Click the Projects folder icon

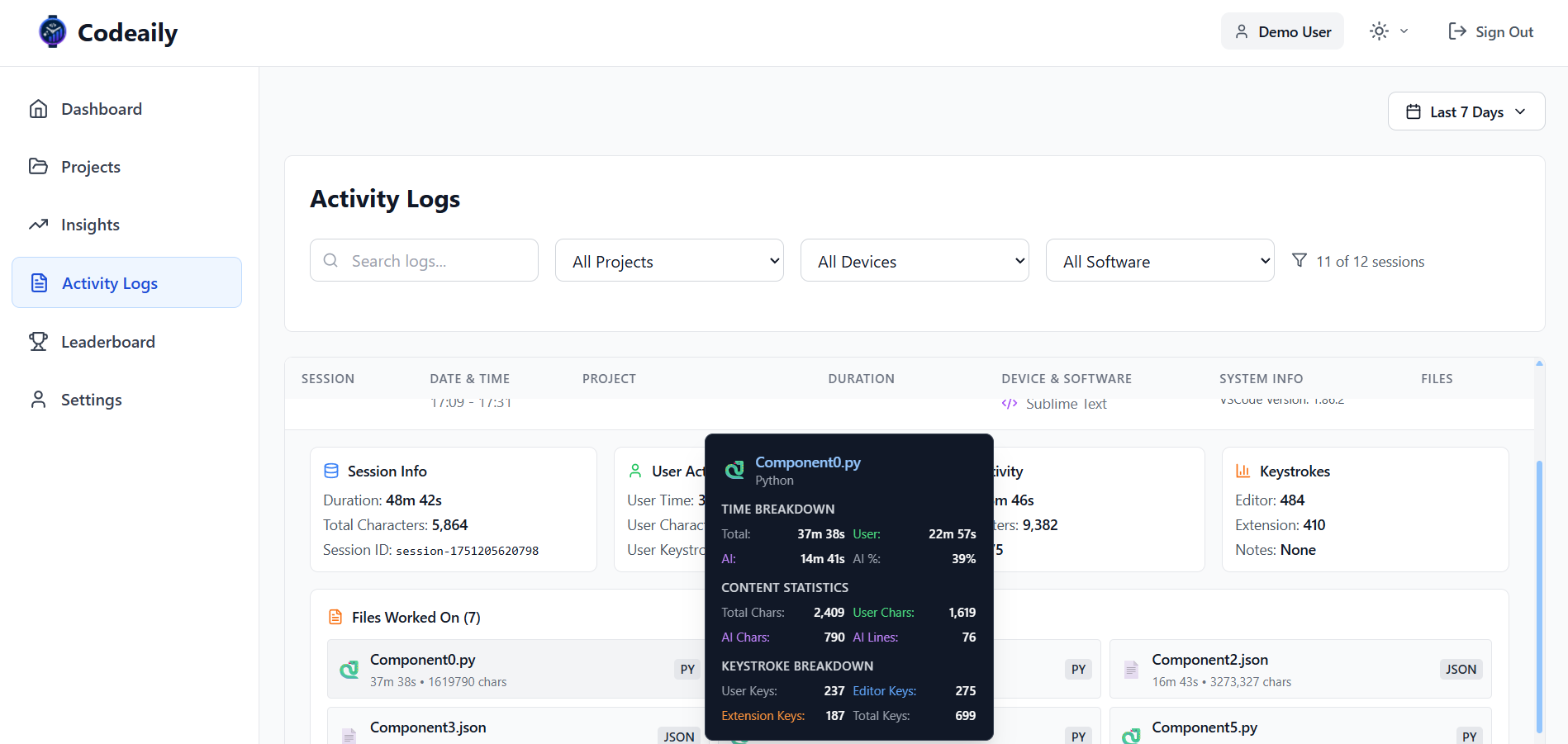pyautogui.click(x=38, y=166)
